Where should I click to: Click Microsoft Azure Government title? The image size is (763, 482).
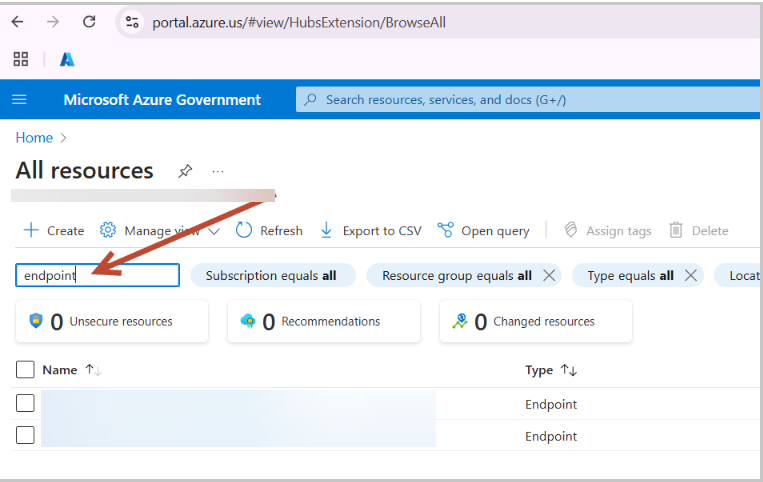pyautogui.click(x=162, y=100)
